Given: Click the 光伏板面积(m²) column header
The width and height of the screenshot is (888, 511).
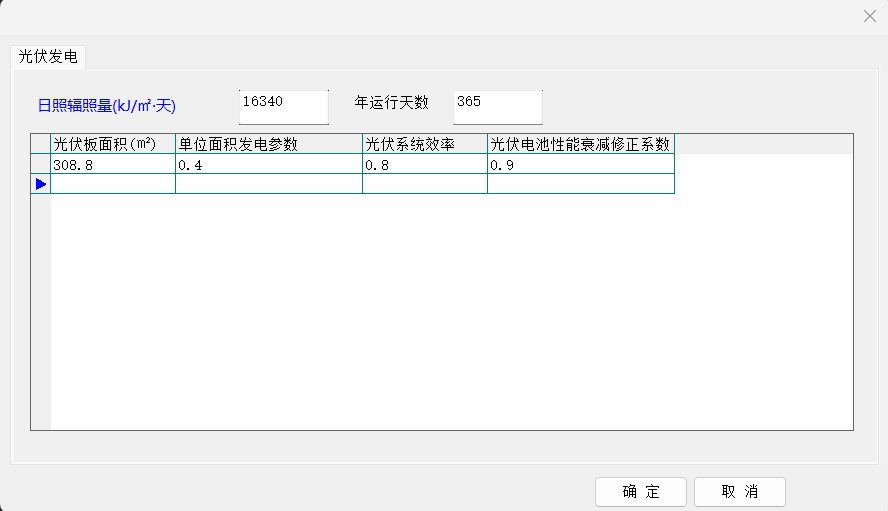Looking at the screenshot, I should coord(113,144).
